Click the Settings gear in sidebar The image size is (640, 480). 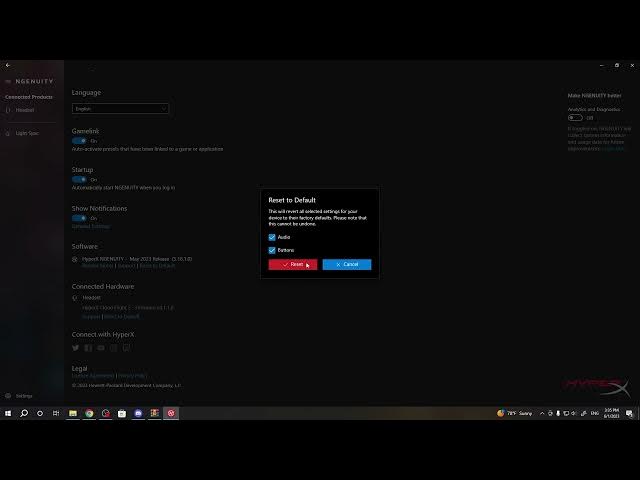9,396
